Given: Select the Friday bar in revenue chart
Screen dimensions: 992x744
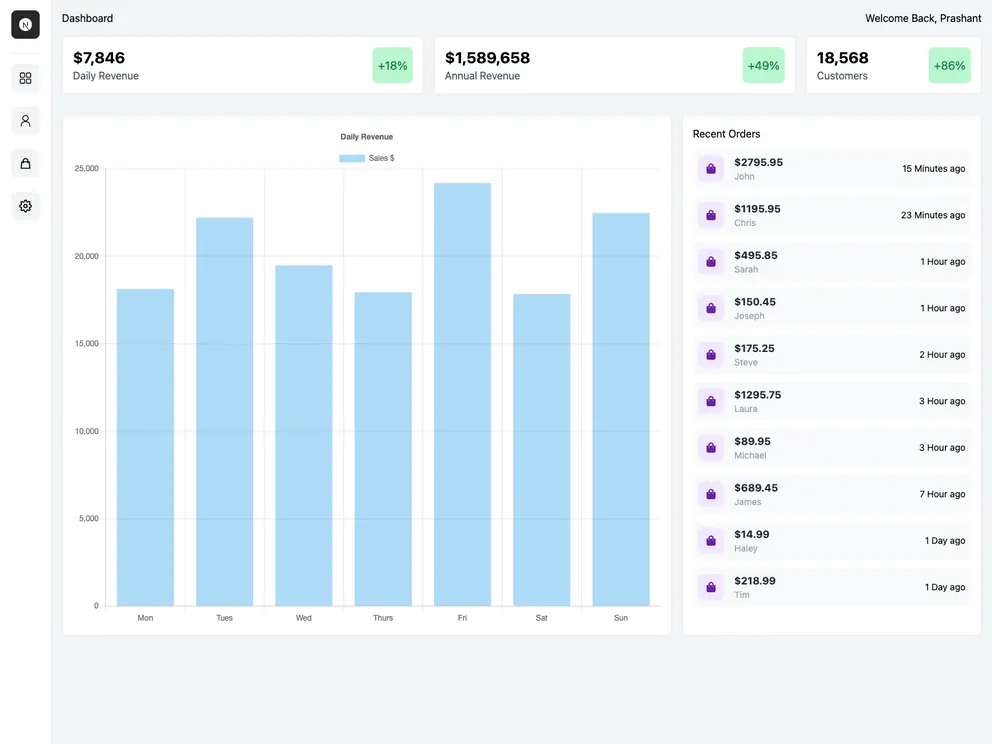Looking at the screenshot, I should click(462, 394).
